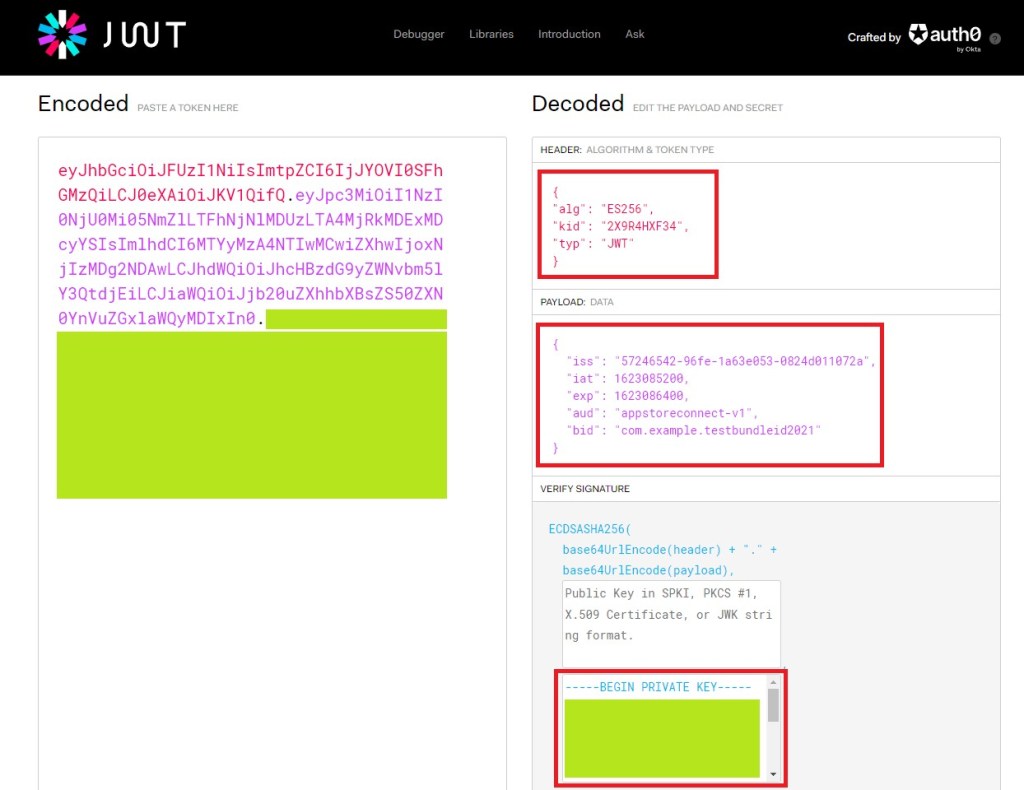
Task: Click the VERIFY SIGNATURE section label
Action: [585, 489]
